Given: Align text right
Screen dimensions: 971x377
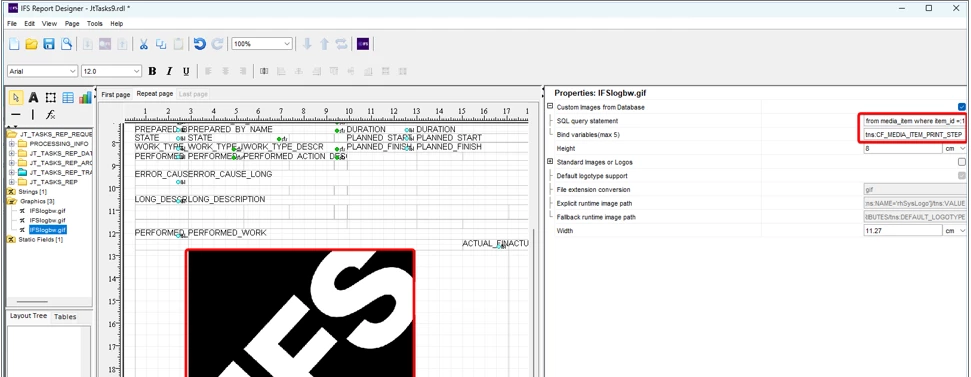Looking at the screenshot, I should coord(243,71).
